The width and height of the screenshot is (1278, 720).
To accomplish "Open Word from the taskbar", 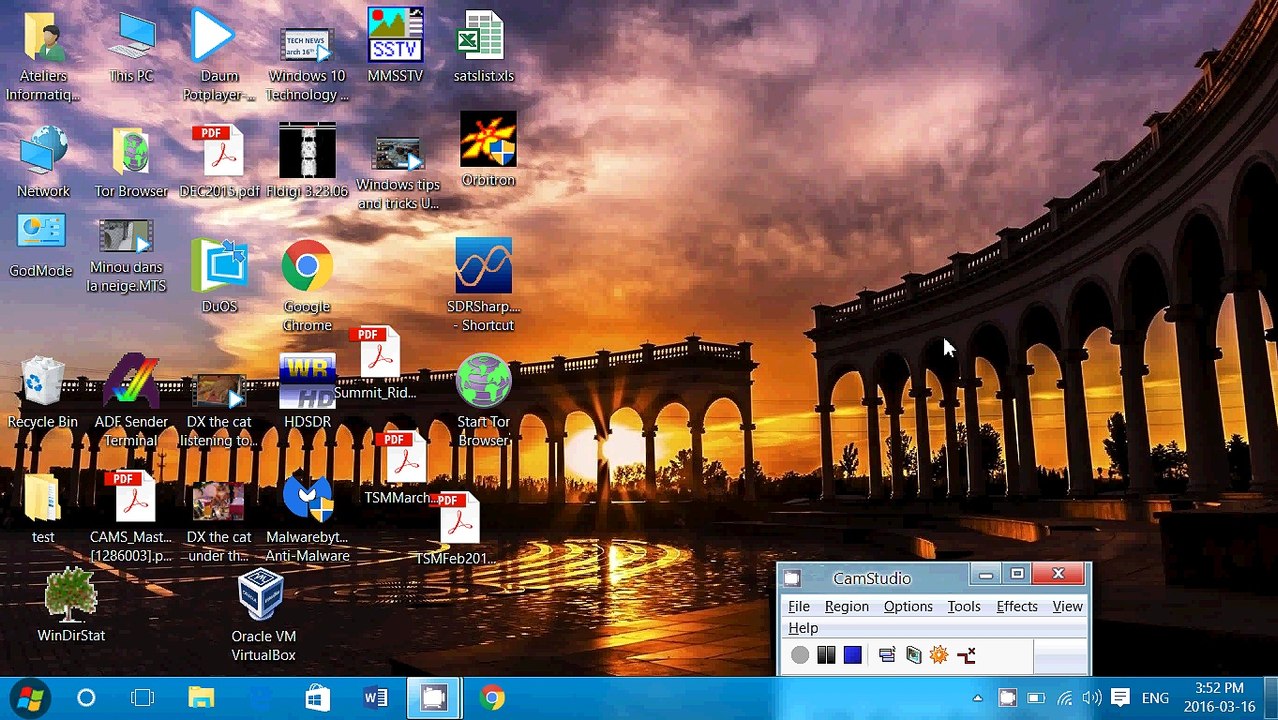I will point(376,698).
